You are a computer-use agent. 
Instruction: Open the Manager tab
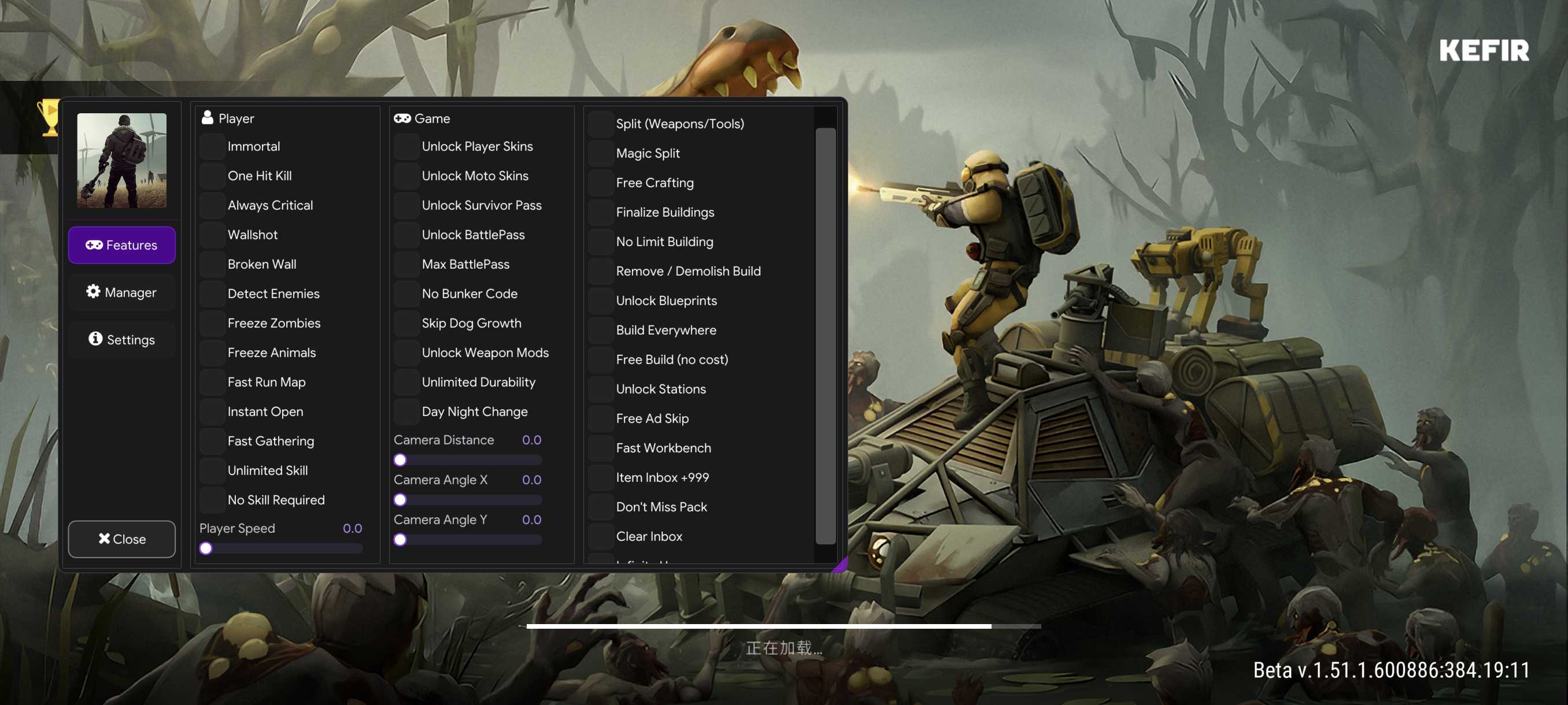pyautogui.click(x=122, y=292)
